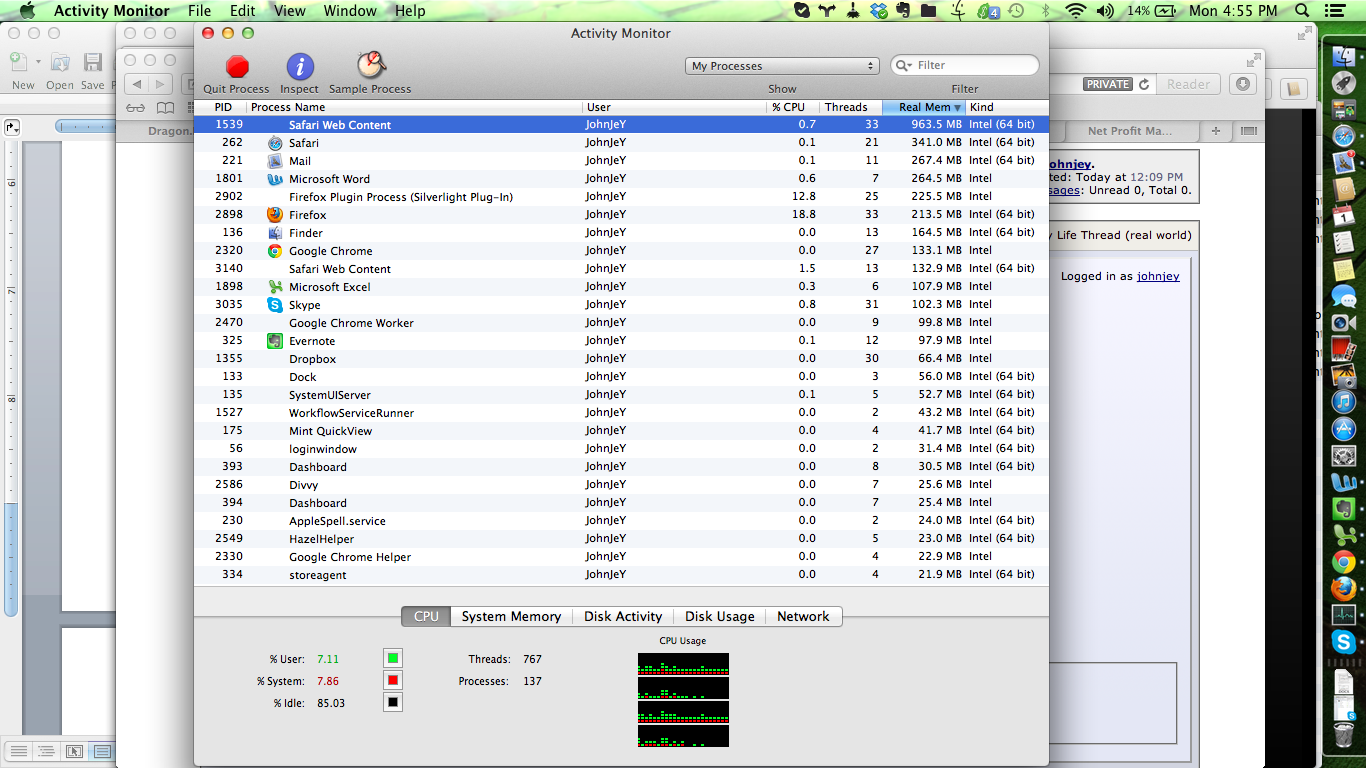Screen dimensions: 1366x768
Task: Switch to the System Memory tab
Action: (x=511, y=617)
